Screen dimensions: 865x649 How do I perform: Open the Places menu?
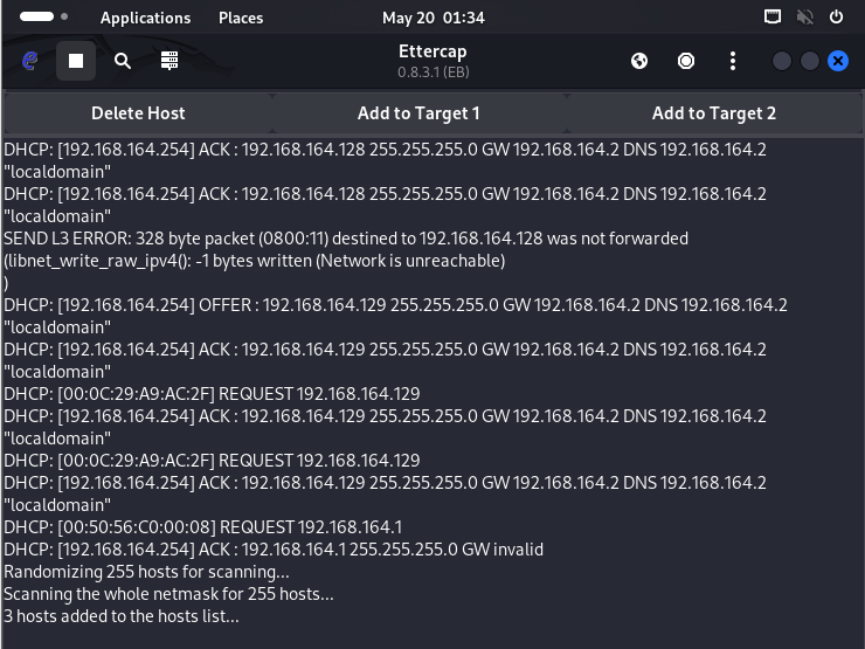pos(240,17)
